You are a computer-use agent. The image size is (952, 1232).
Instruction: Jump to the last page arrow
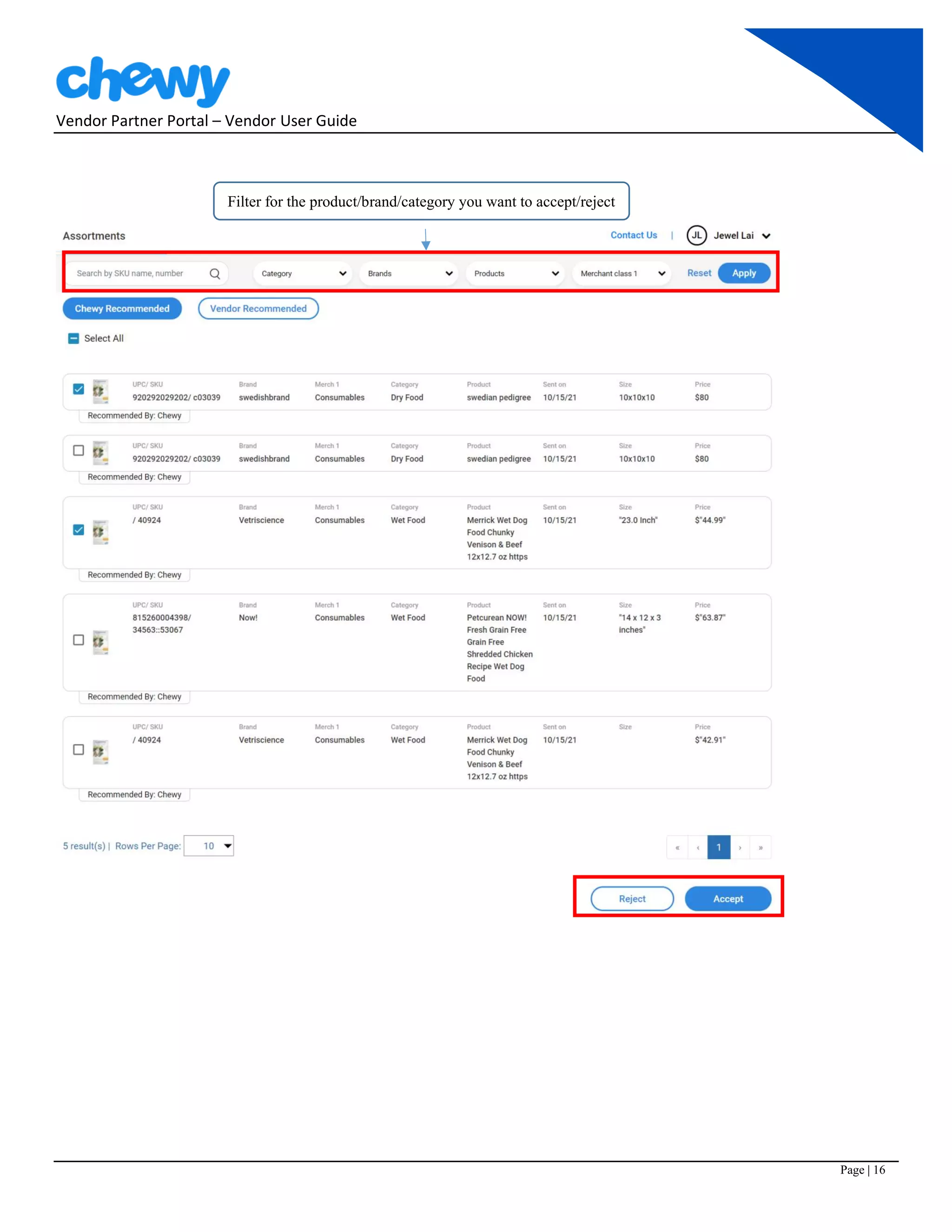coord(761,847)
